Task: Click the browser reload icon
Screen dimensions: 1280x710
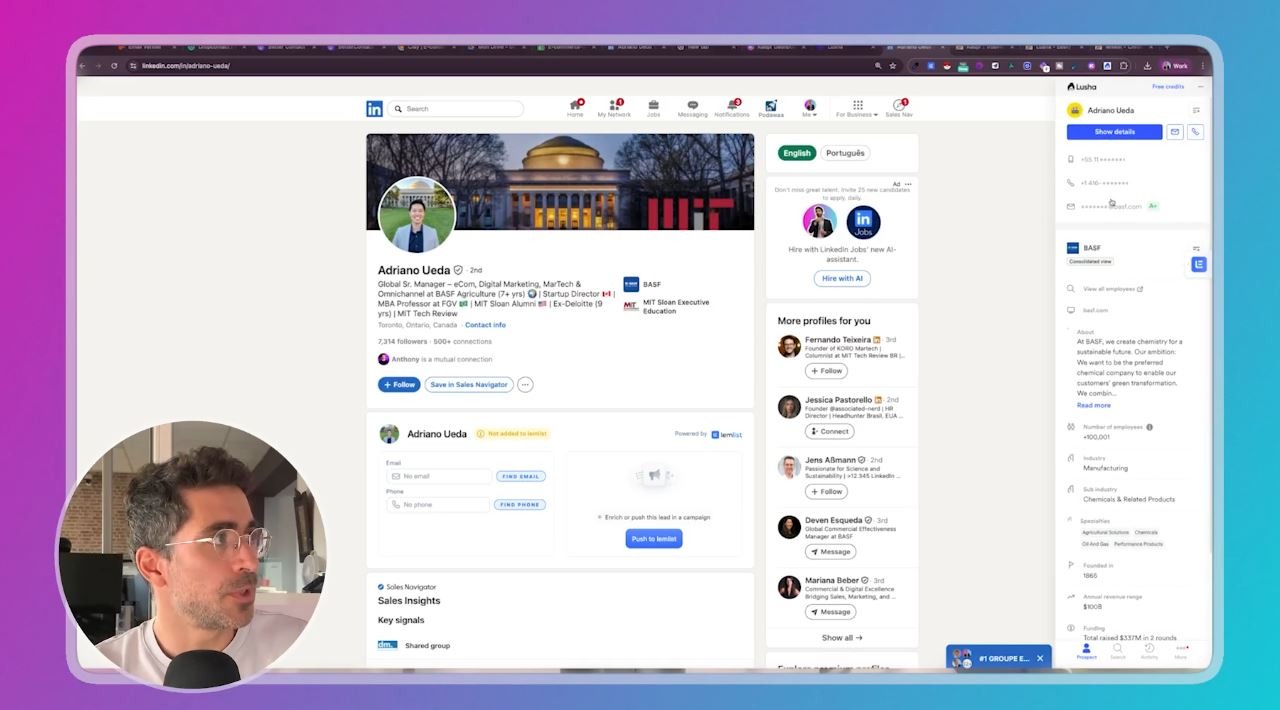Action: click(114, 66)
